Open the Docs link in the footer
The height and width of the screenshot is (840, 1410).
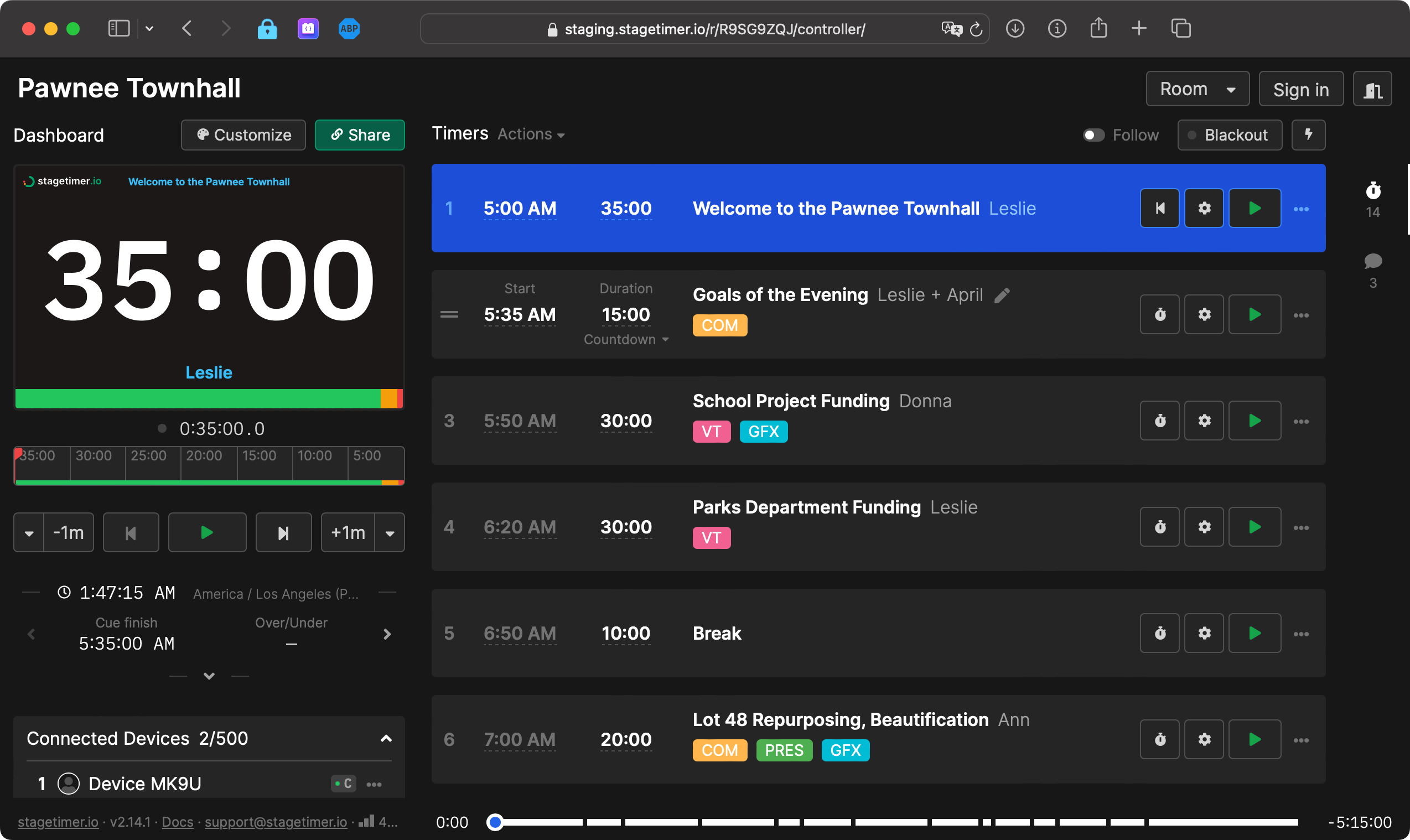click(177, 822)
